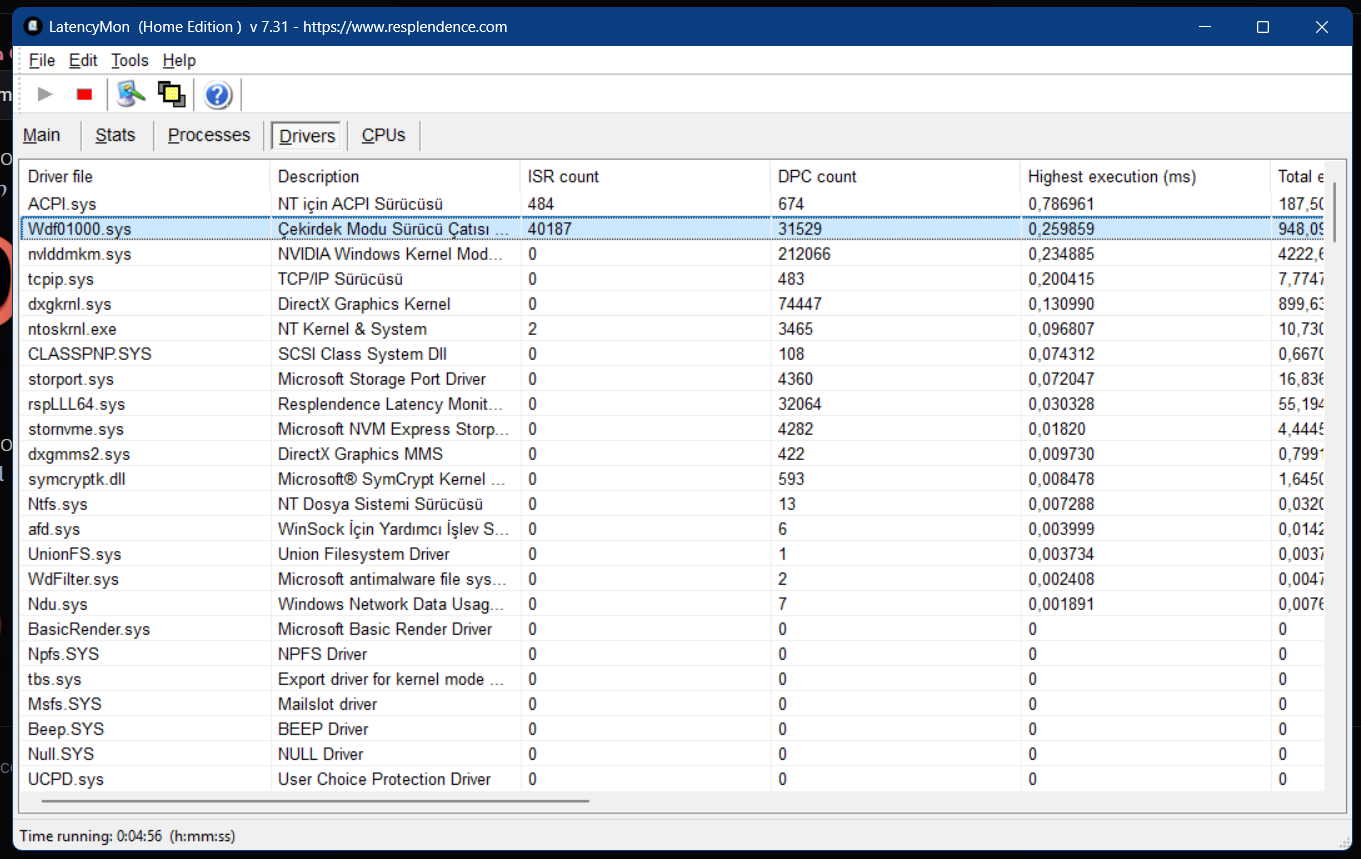Switch to the Processes tab
Viewport: 1361px width, 859px height.
[209, 135]
